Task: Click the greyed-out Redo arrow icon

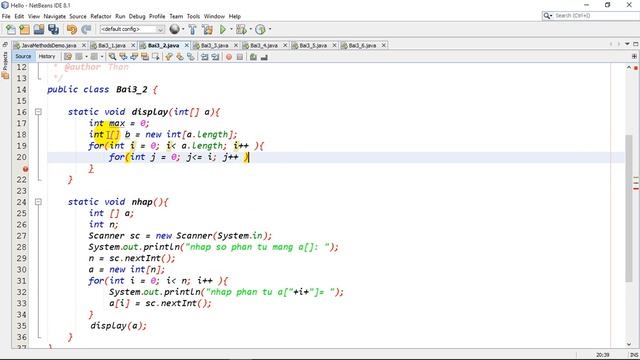Action: coord(86,29)
